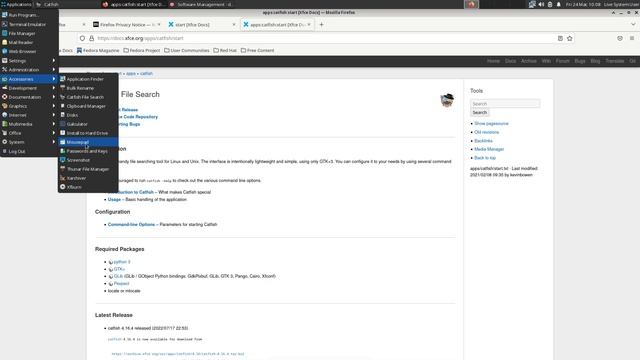Open the Free Content bookmarks folder
Screen dimensions: 640x360
(x=258, y=51)
